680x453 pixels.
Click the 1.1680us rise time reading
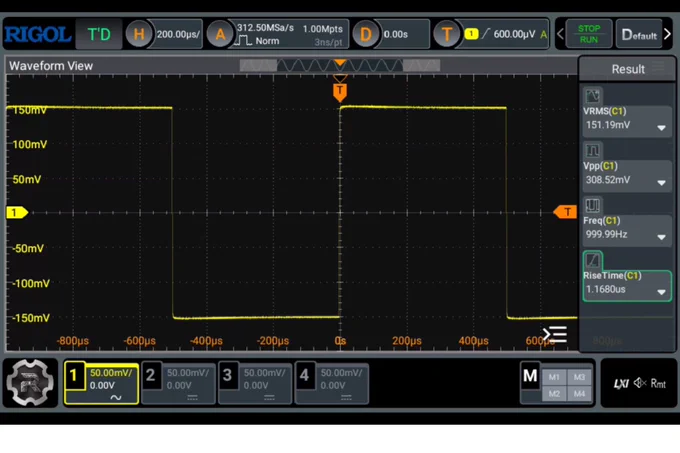tap(605, 289)
